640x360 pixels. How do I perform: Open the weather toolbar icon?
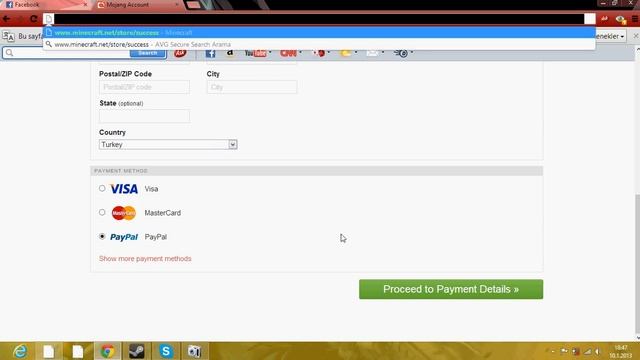point(346,53)
